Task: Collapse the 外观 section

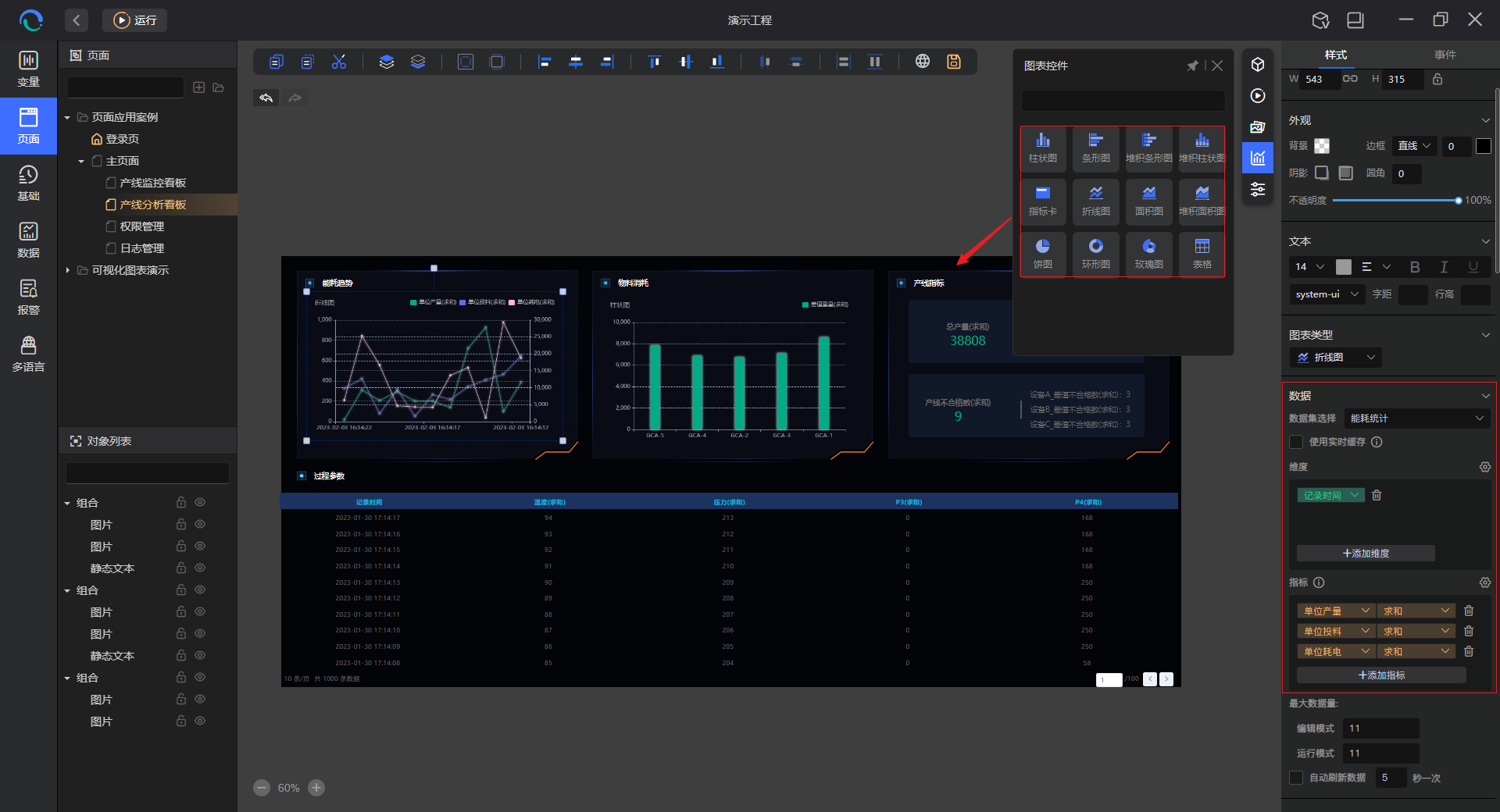Action: pos(1485,120)
